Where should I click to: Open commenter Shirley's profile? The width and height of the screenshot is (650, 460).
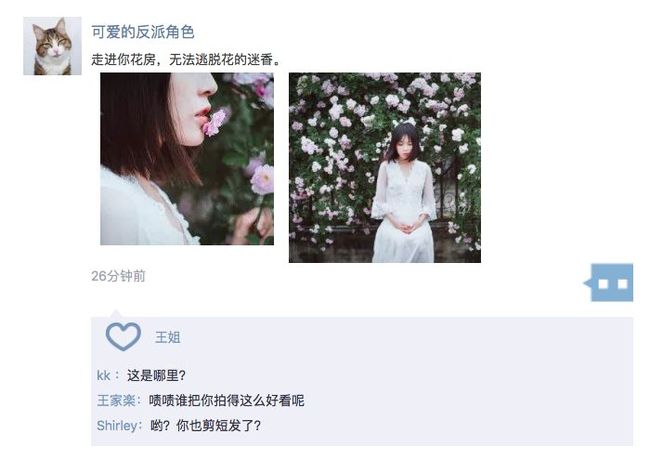pos(117,426)
